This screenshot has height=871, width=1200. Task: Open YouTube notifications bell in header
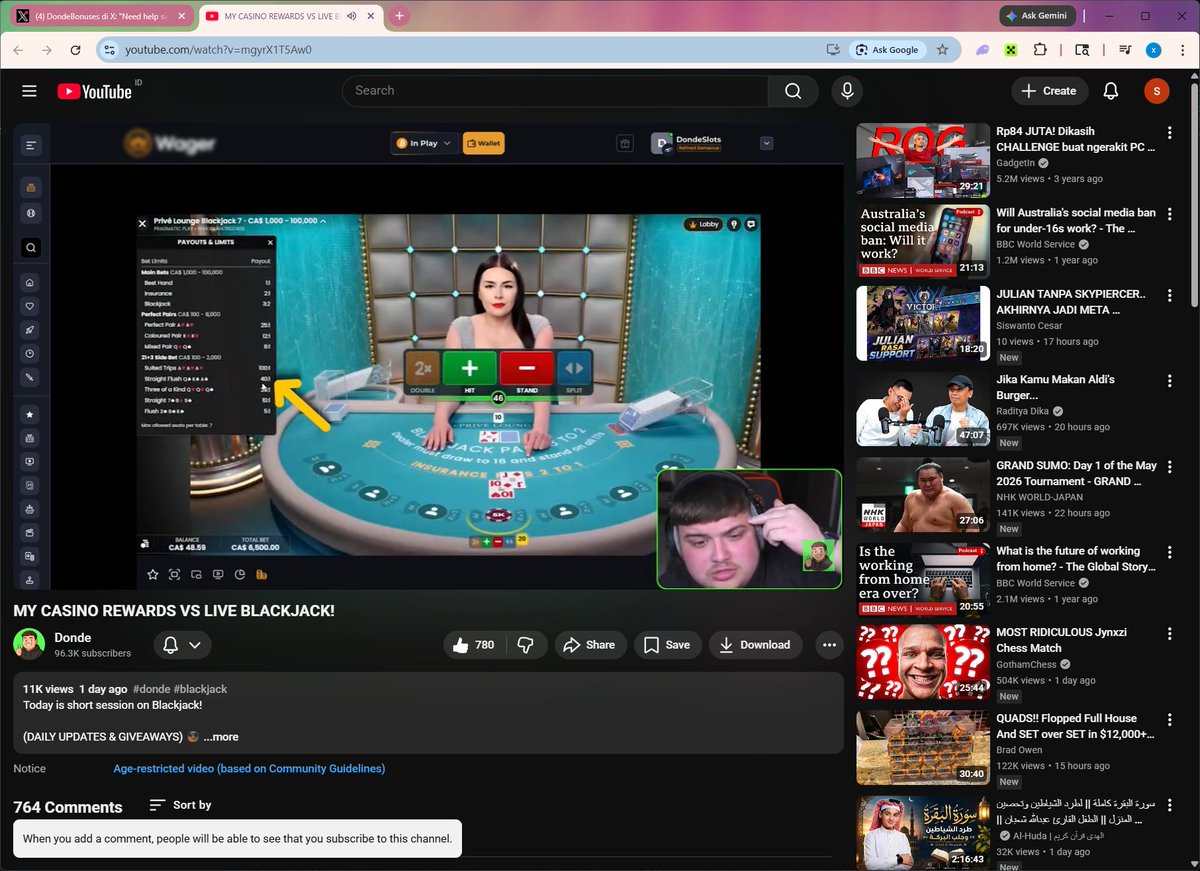[1110, 91]
